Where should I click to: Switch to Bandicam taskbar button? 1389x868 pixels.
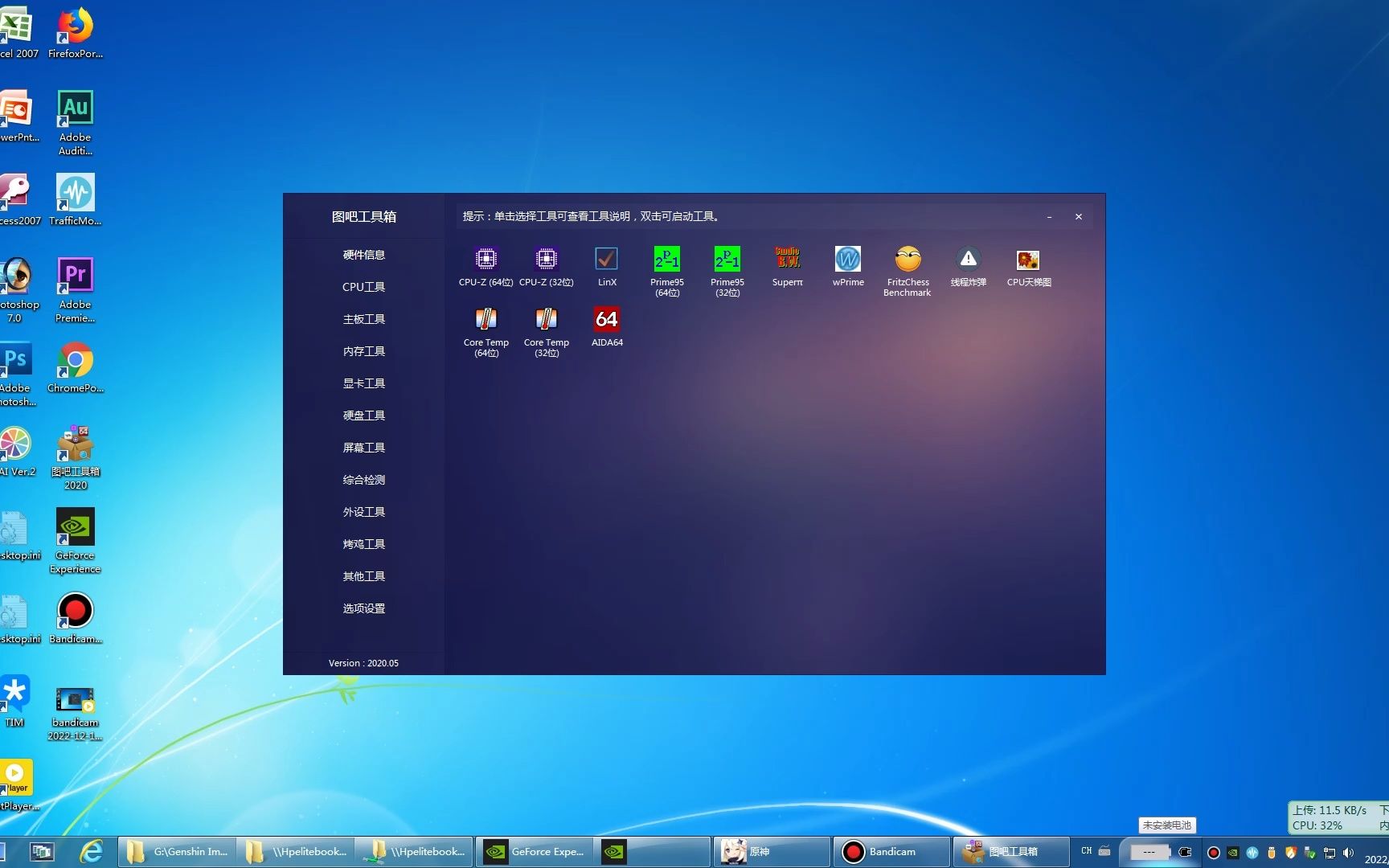point(890,852)
